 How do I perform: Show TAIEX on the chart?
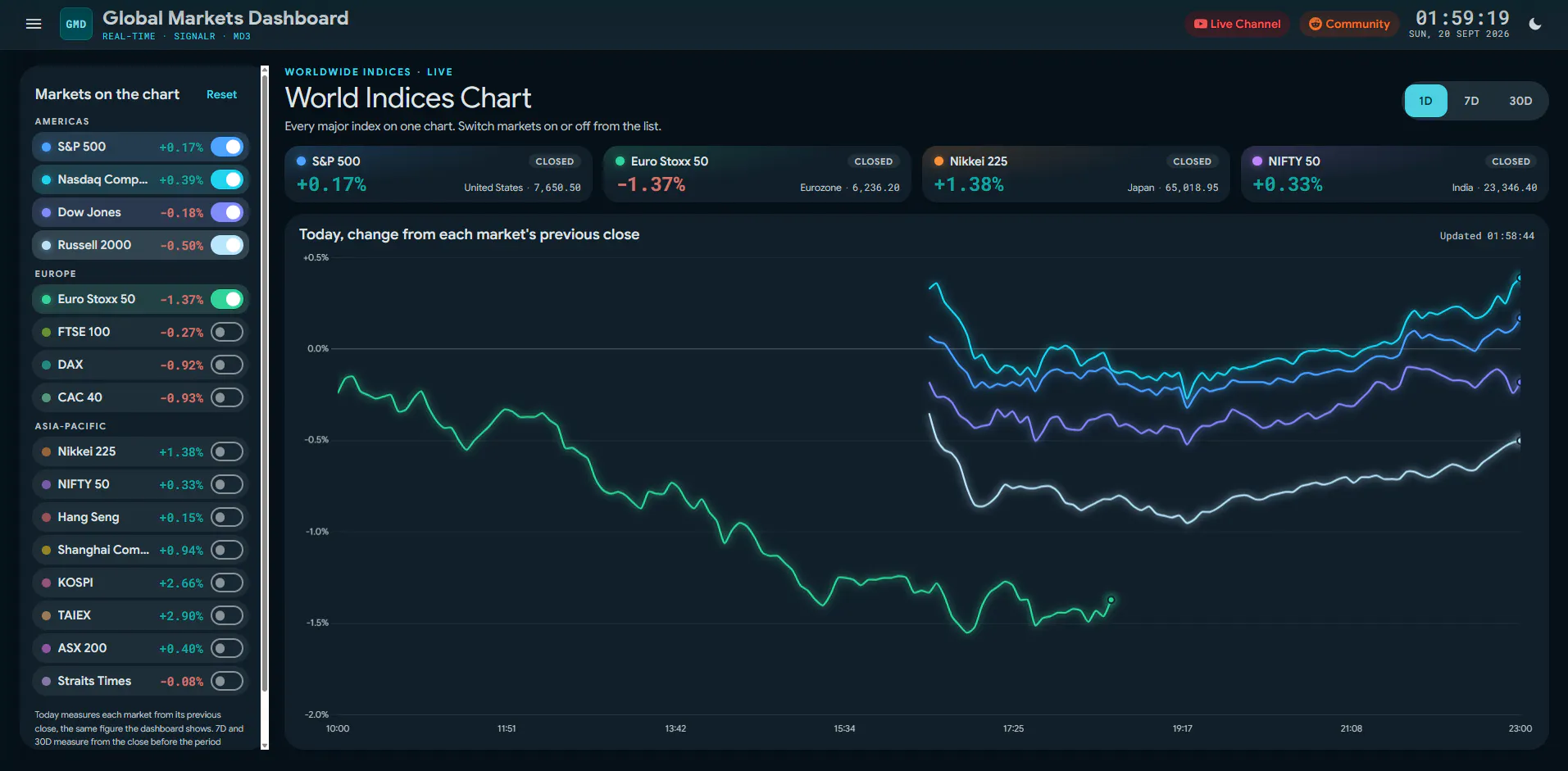(227, 615)
